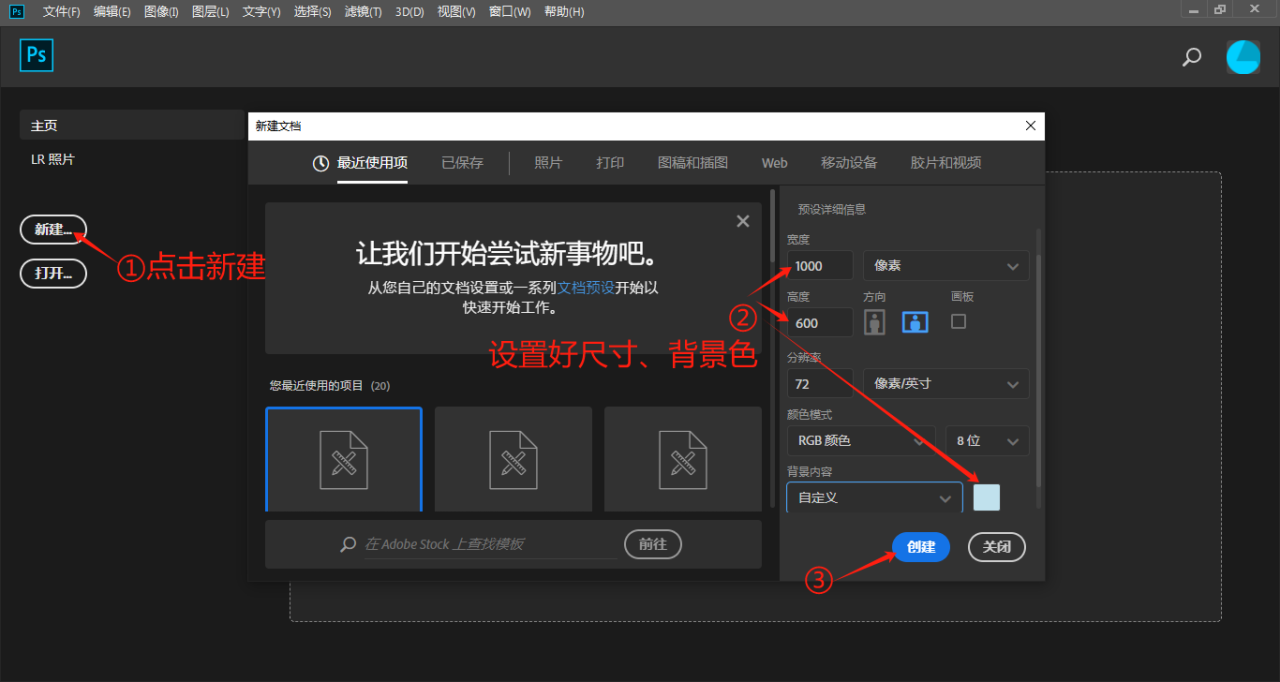The height and width of the screenshot is (682, 1280).
Task: Open the search magnifier icon
Action: 1191,57
